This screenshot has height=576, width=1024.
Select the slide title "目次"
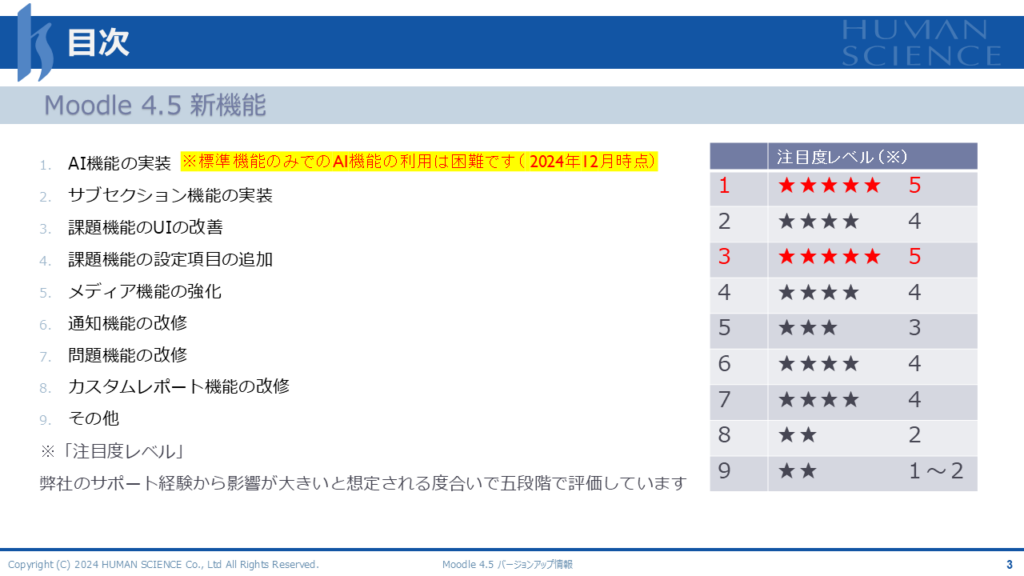tap(99, 43)
